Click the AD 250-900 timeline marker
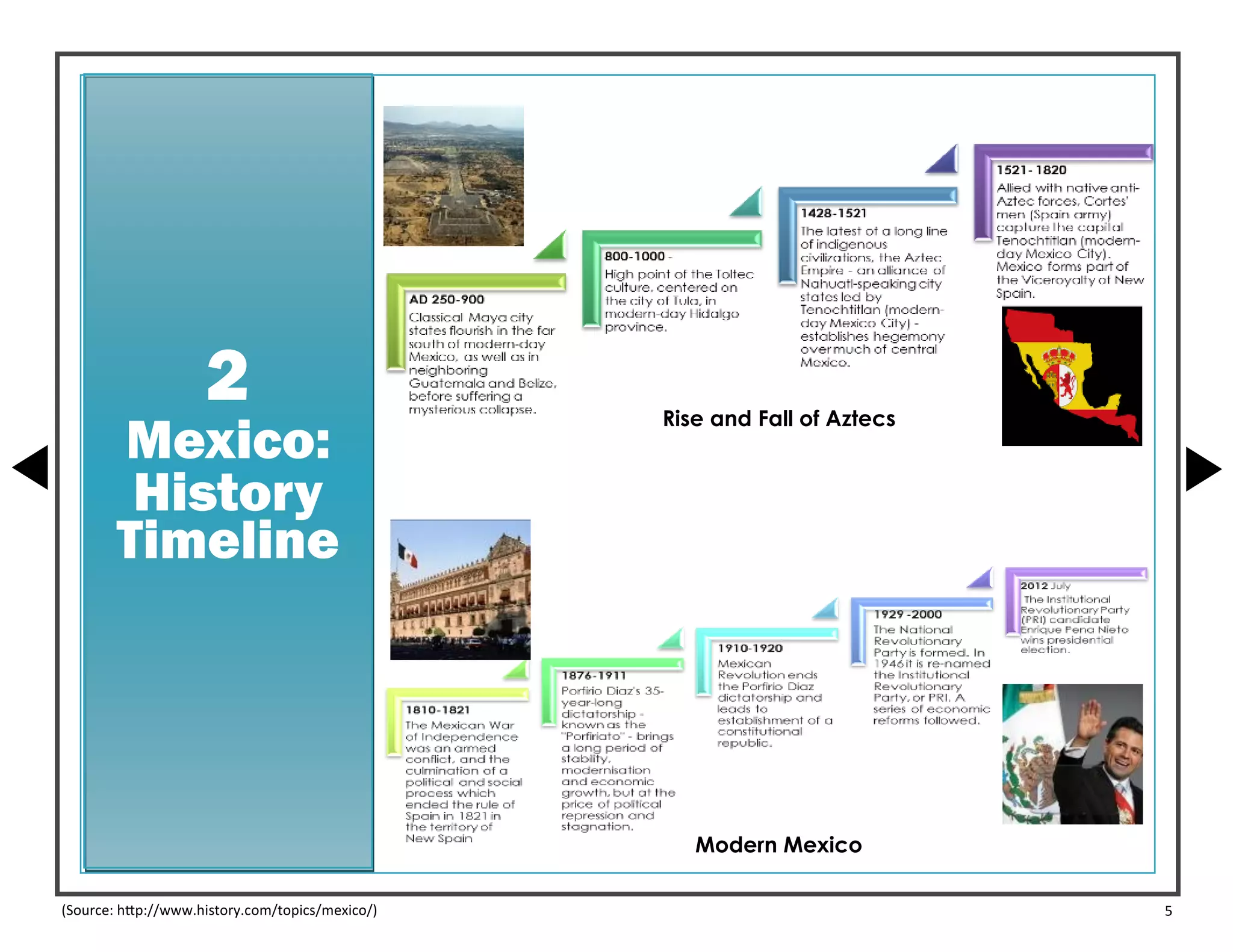The image size is (1233, 952). point(447,299)
